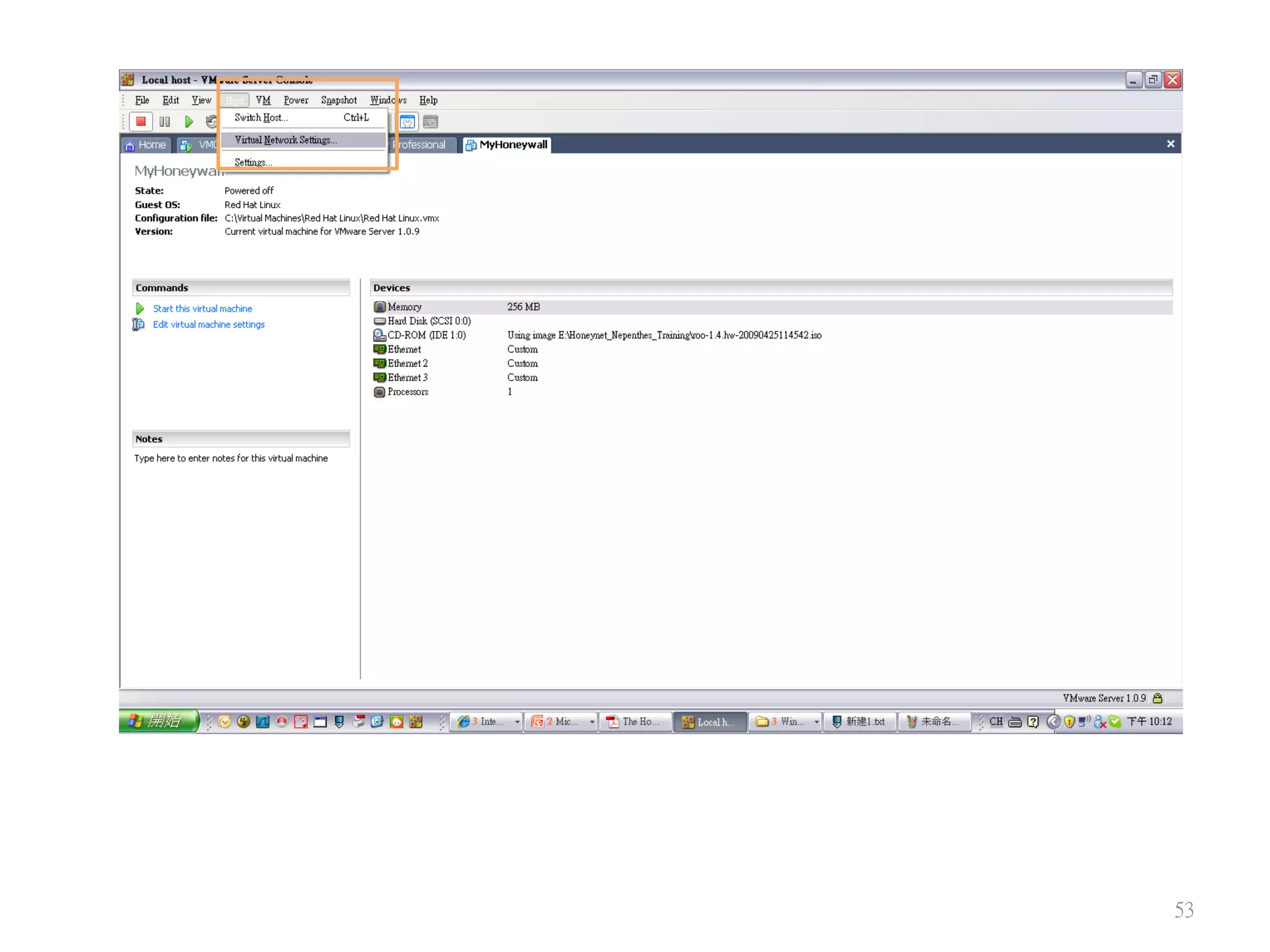
Task: Click the console view toolbar icon
Action: (x=407, y=122)
